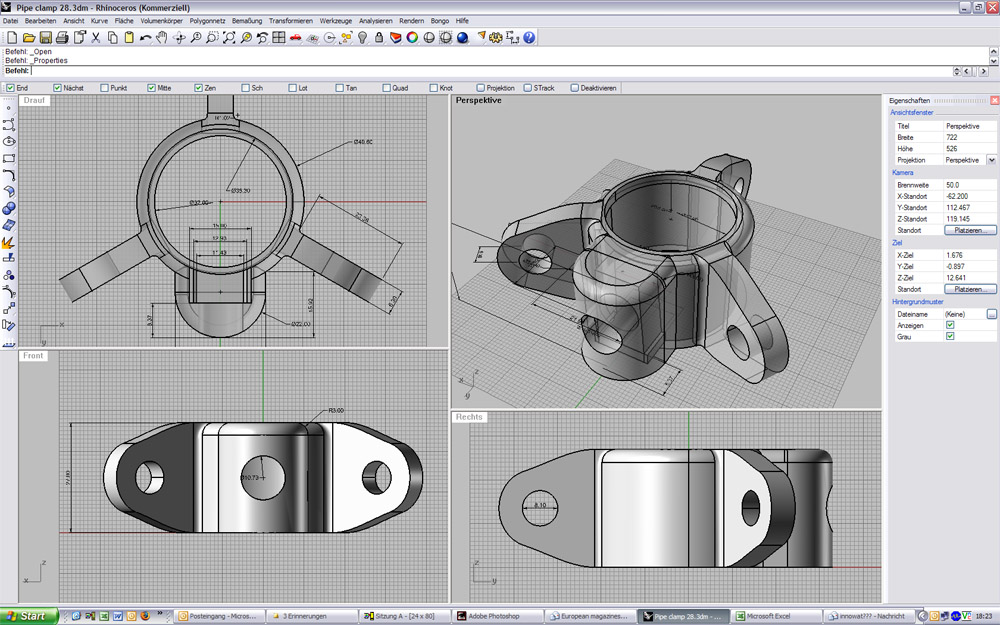Image resolution: width=1000 pixels, height=625 pixels.
Task: Disable the Mitte object snap
Action: 152,88
